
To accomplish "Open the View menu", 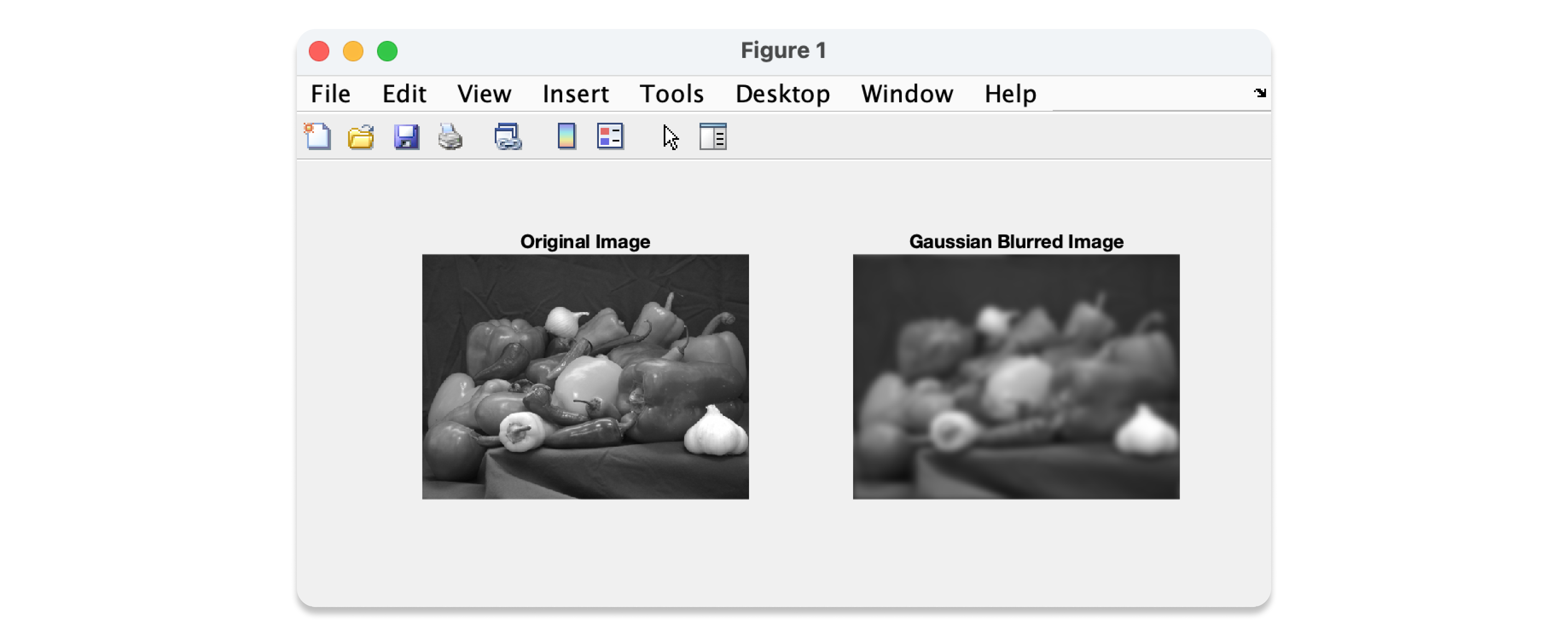I will tap(484, 94).
